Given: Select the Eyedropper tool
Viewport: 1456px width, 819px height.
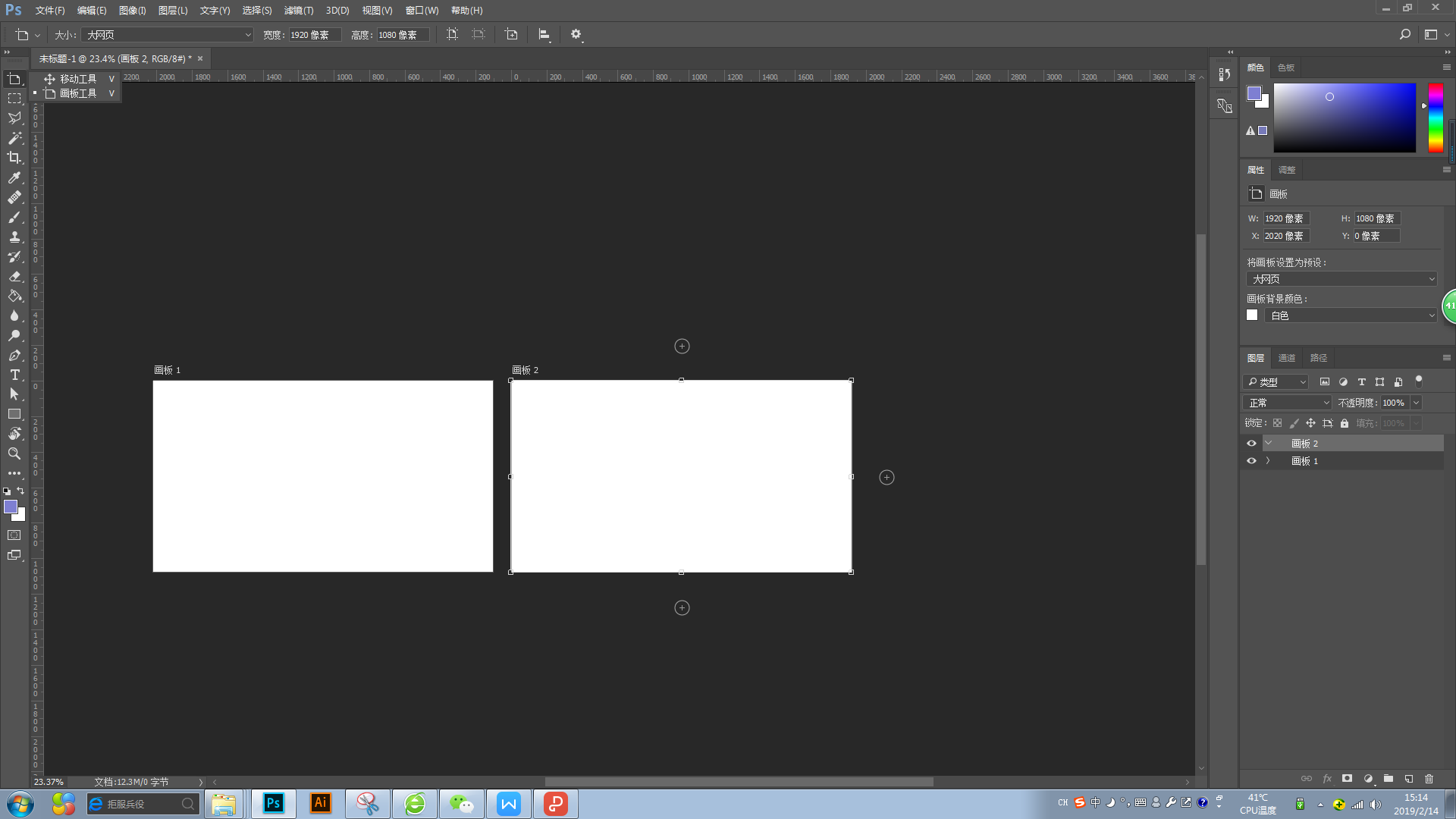Looking at the screenshot, I should tap(14, 177).
